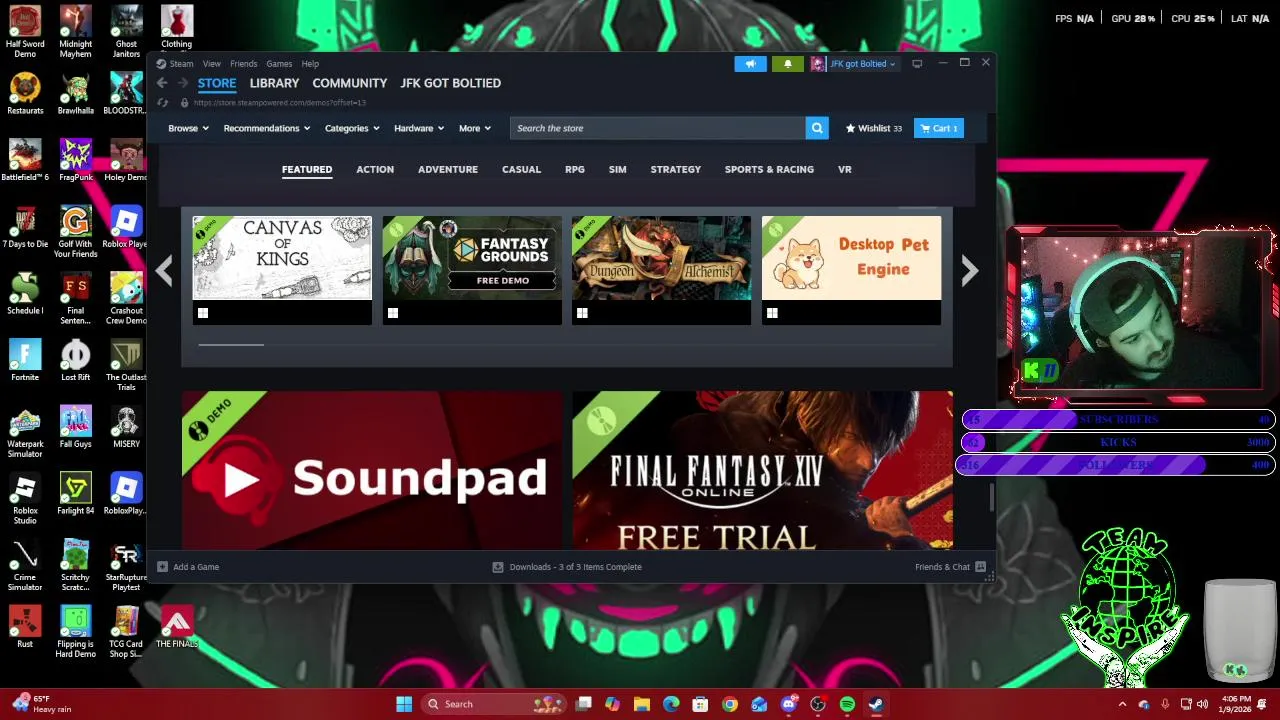Select the Lost Rift desktop shortcut
The height and width of the screenshot is (720, 1280).
pyautogui.click(x=75, y=361)
